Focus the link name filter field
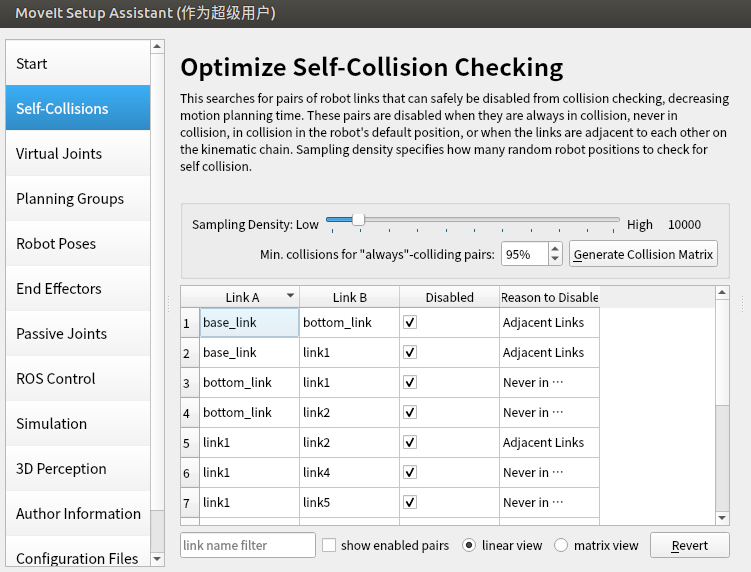 pos(248,546)
